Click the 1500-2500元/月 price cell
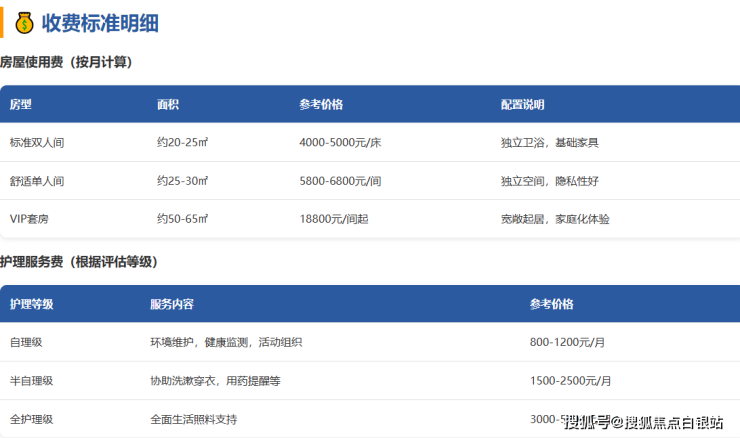This screenshot has height=438, width=740. point(570,381)
